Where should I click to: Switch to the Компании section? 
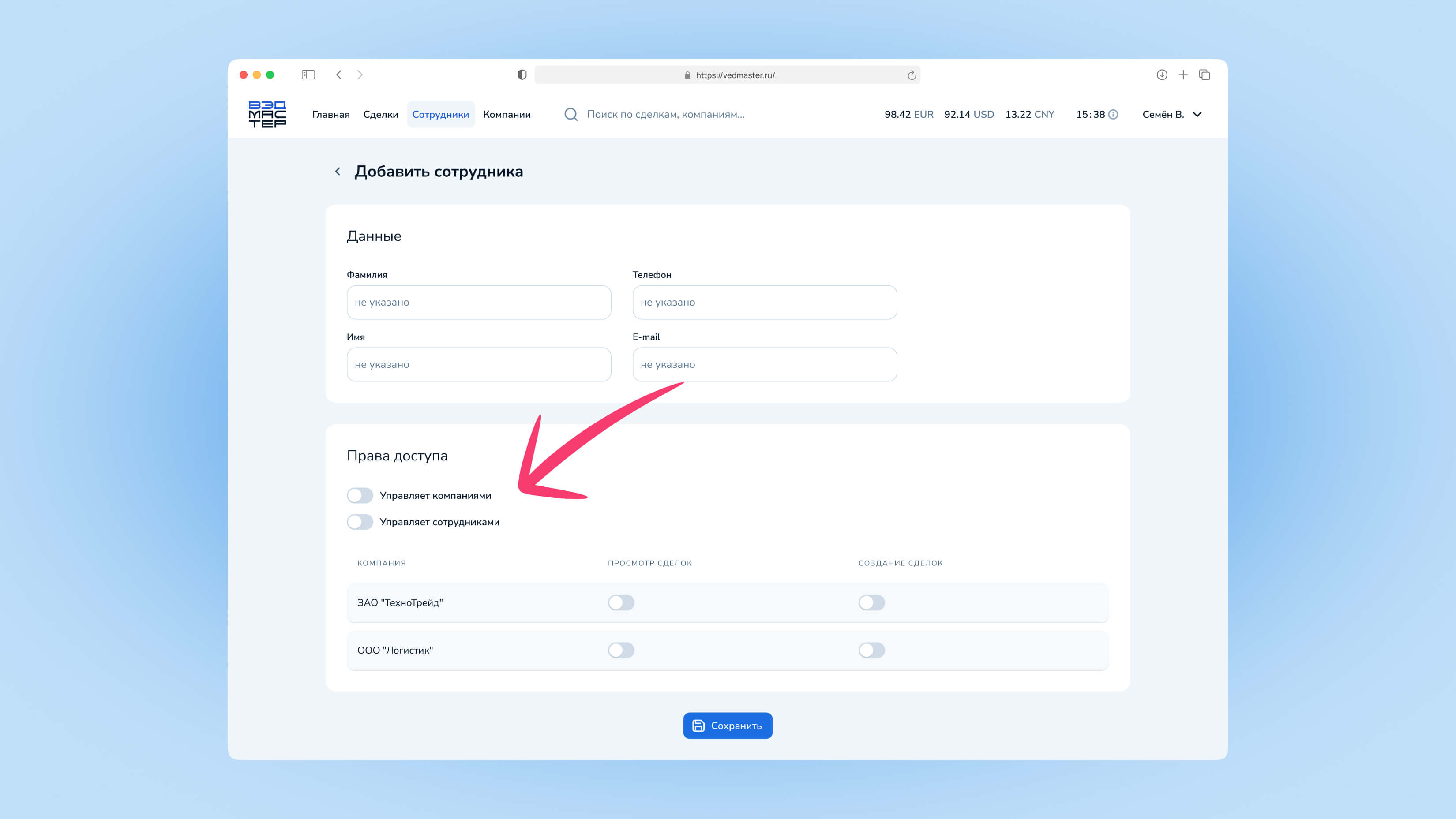click(x=507, y=115)
